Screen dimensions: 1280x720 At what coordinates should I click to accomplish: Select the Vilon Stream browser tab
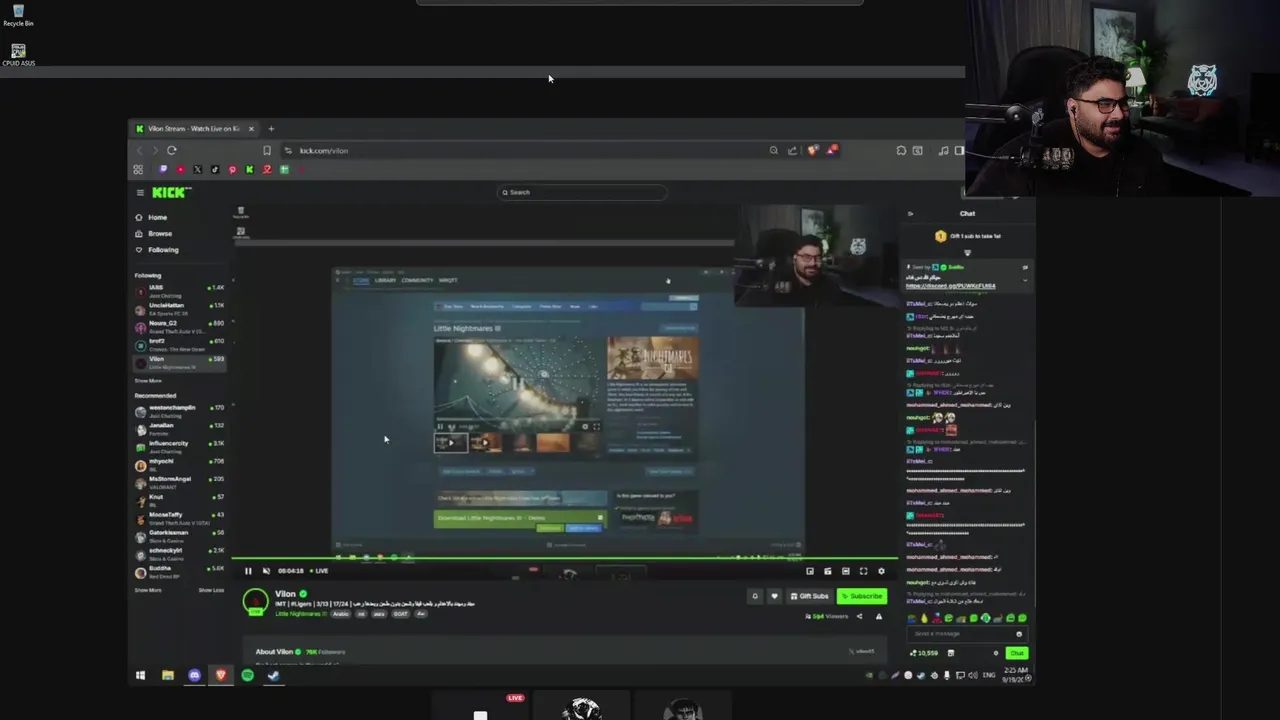coord(195,129)
